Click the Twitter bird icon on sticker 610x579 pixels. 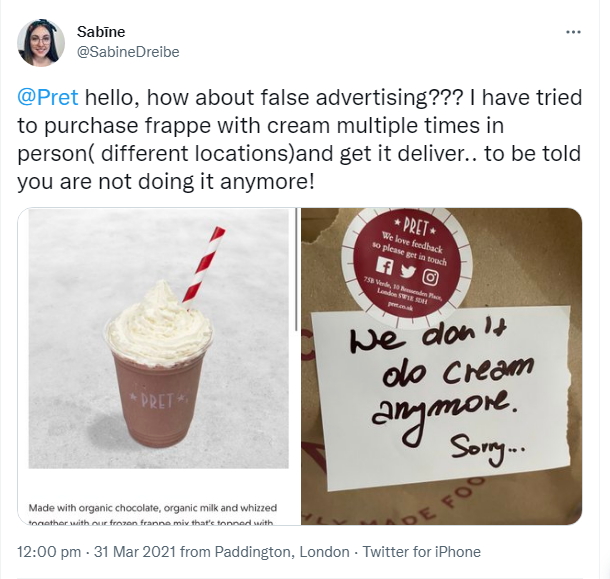point(407,271)
